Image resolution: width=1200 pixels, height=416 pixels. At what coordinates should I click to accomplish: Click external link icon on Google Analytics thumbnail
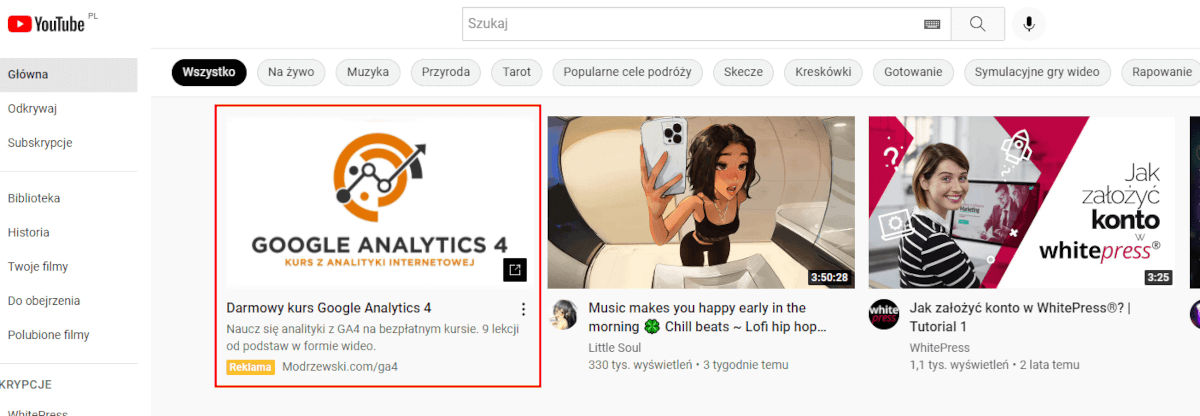click(514, 269)
